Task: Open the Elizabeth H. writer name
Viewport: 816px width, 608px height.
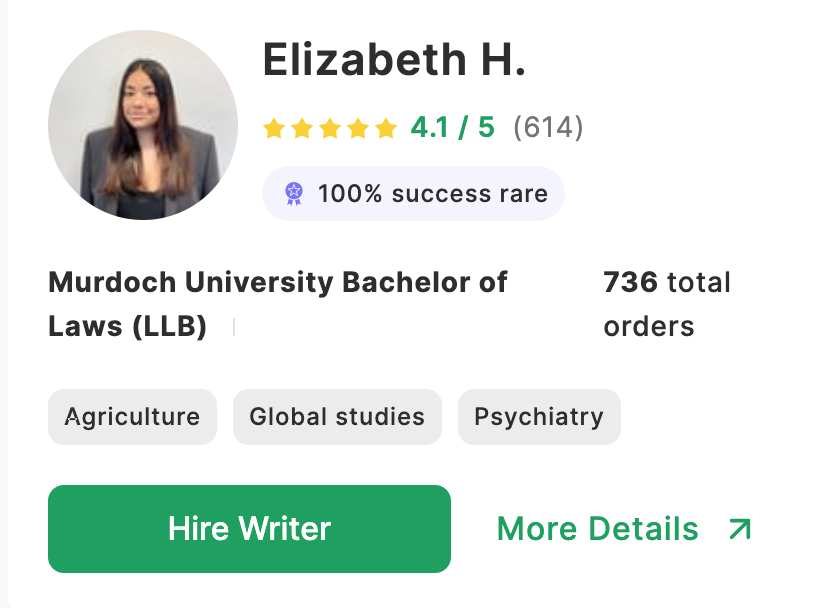Action: 394,61
